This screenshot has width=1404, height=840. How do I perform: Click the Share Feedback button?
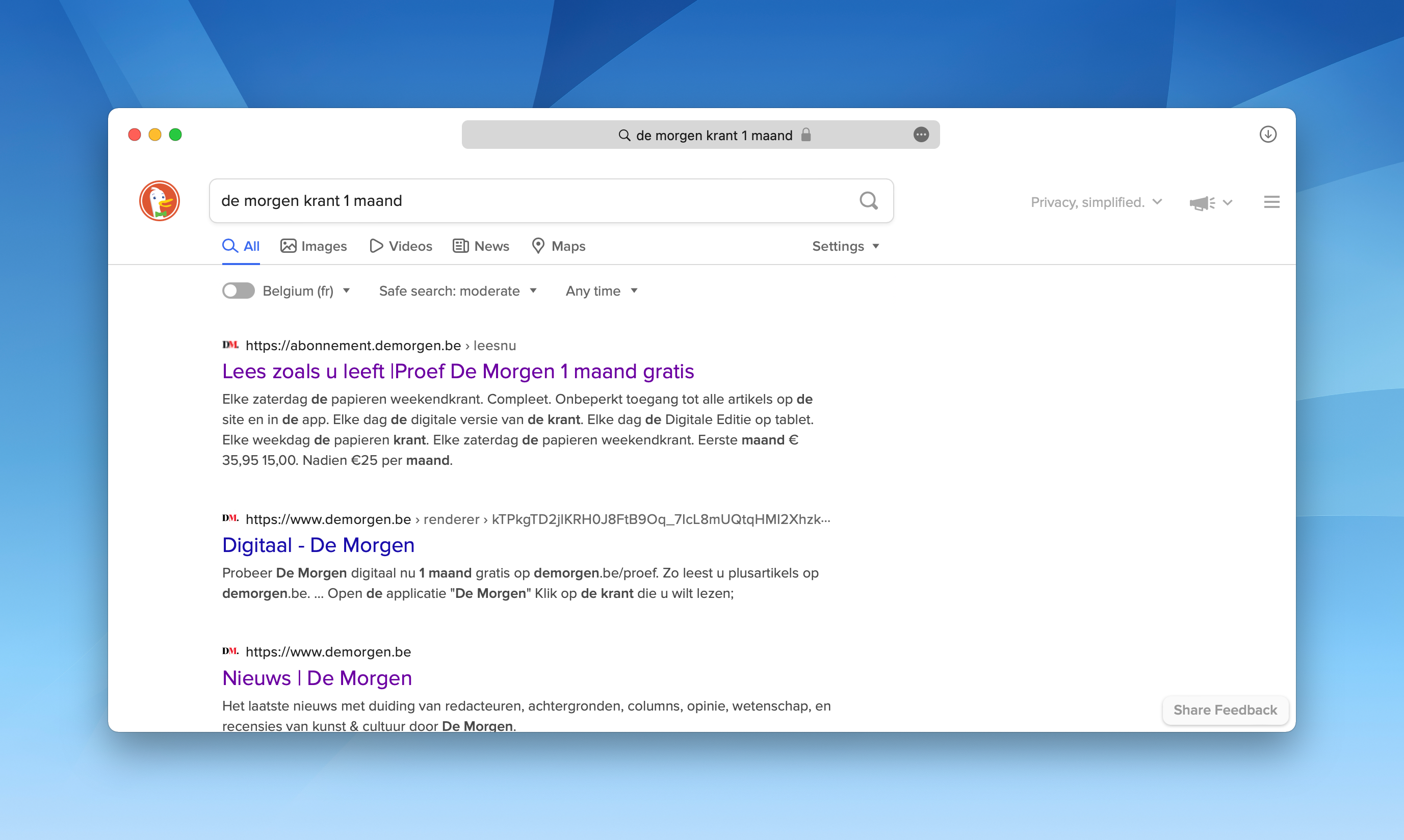click(1225, 709)
